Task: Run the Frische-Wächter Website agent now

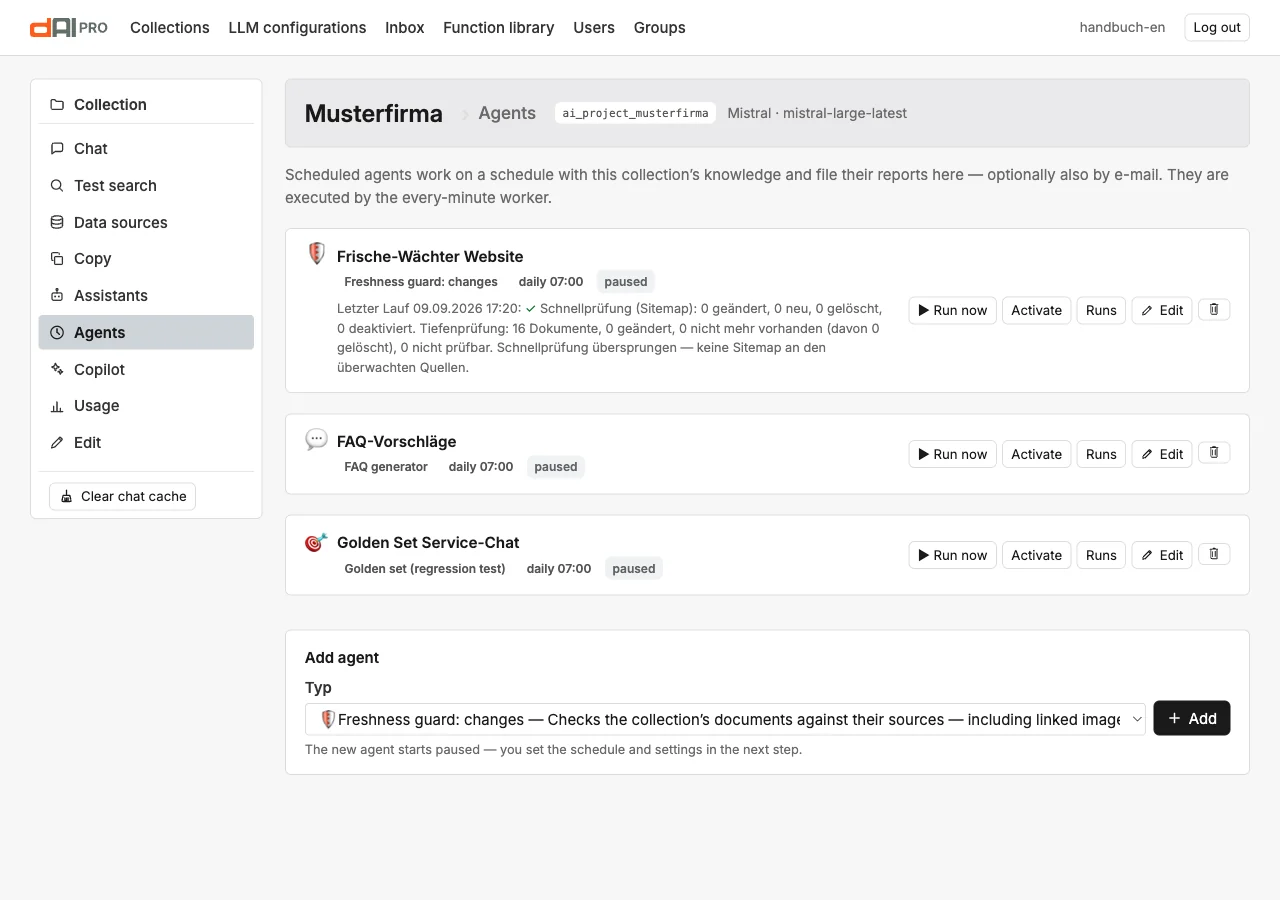Action: tap(953, 310)
